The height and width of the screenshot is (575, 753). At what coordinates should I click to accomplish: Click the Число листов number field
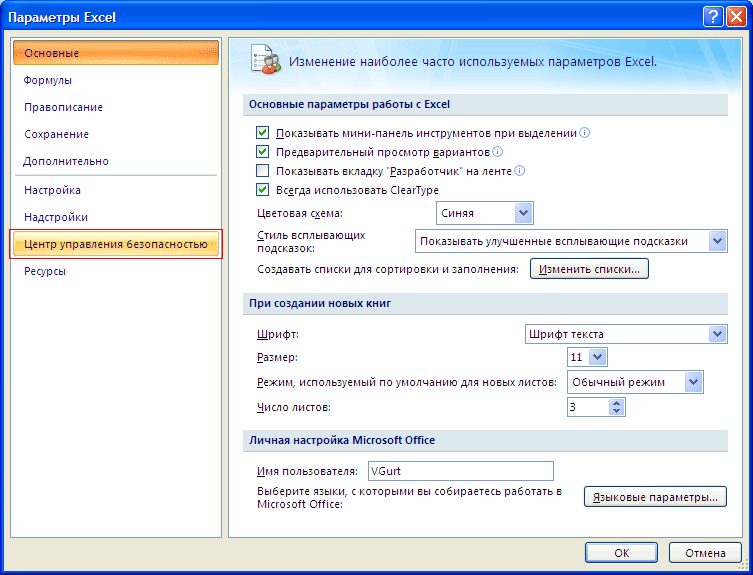click(588, 407)
